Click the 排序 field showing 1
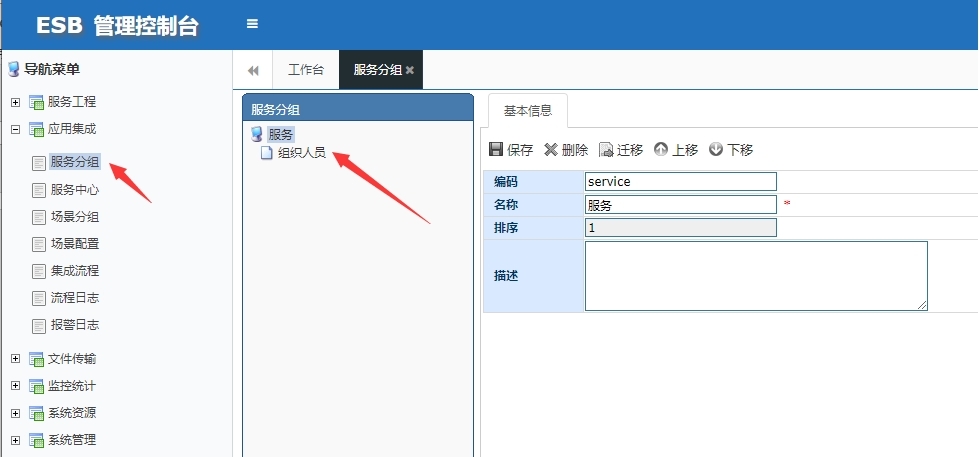Screen dimensions: 979x457 coord(681,228)
